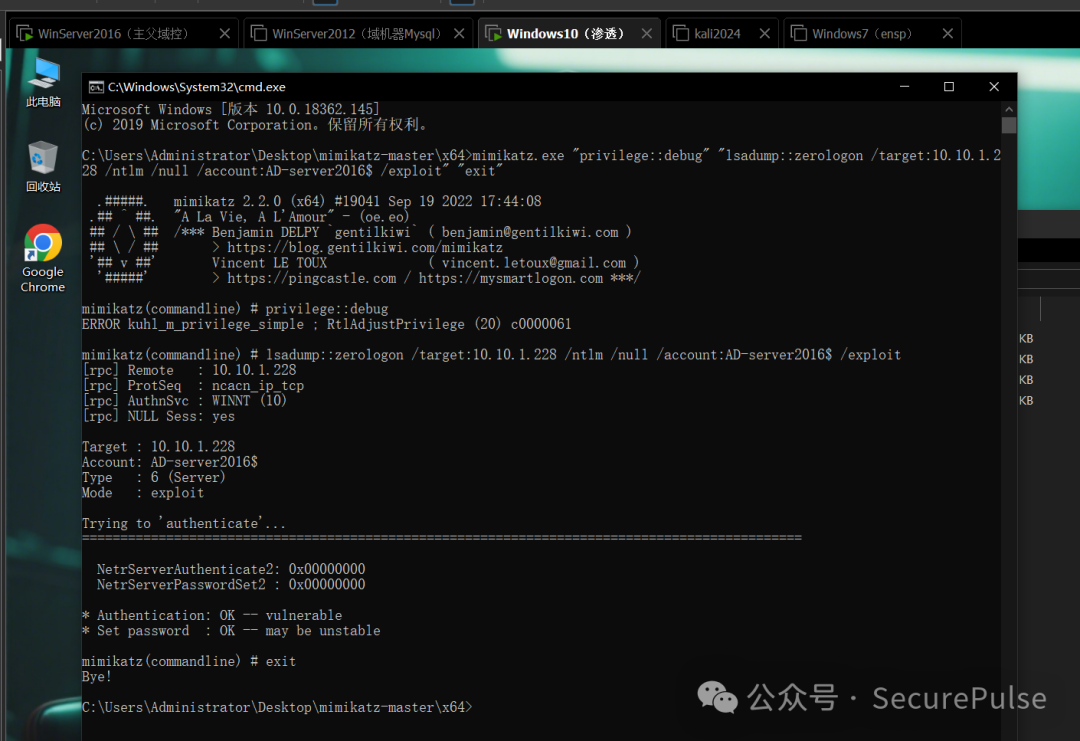
Task: Open the Windows7 ensp VM tab
Action: (x=872, y=34)
